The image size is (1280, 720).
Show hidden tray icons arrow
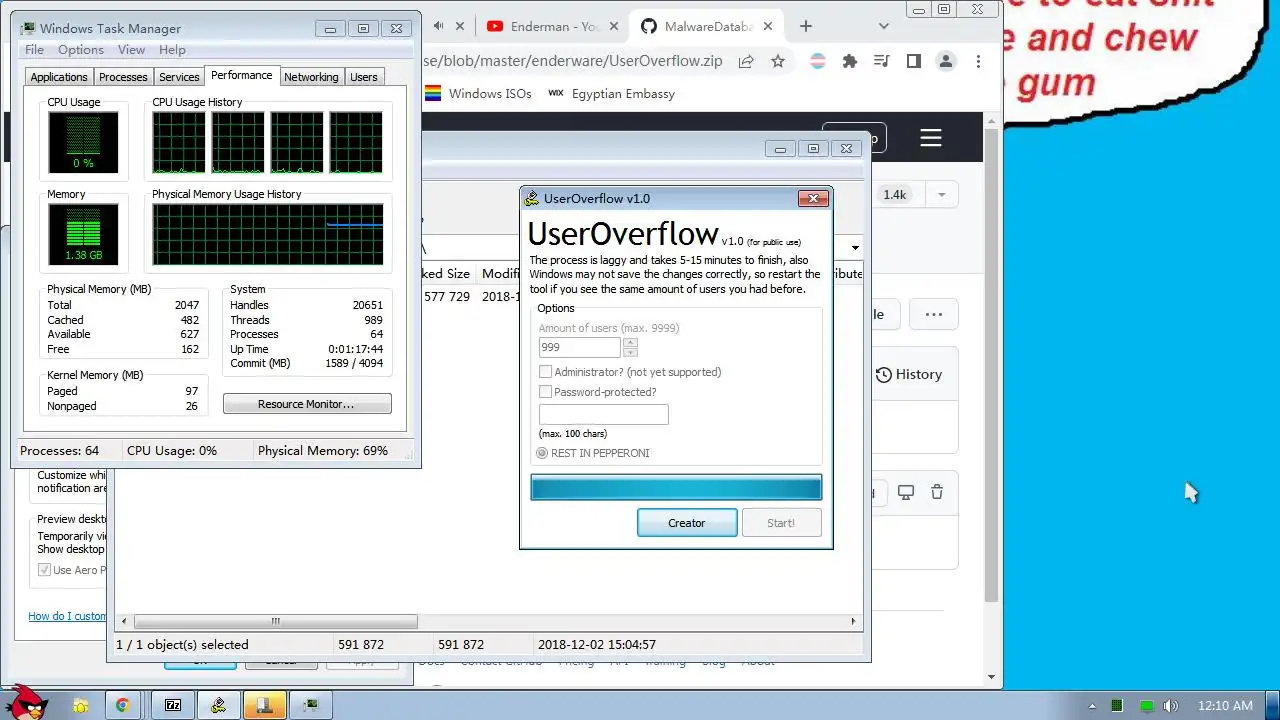click(x=1091, y=706)
